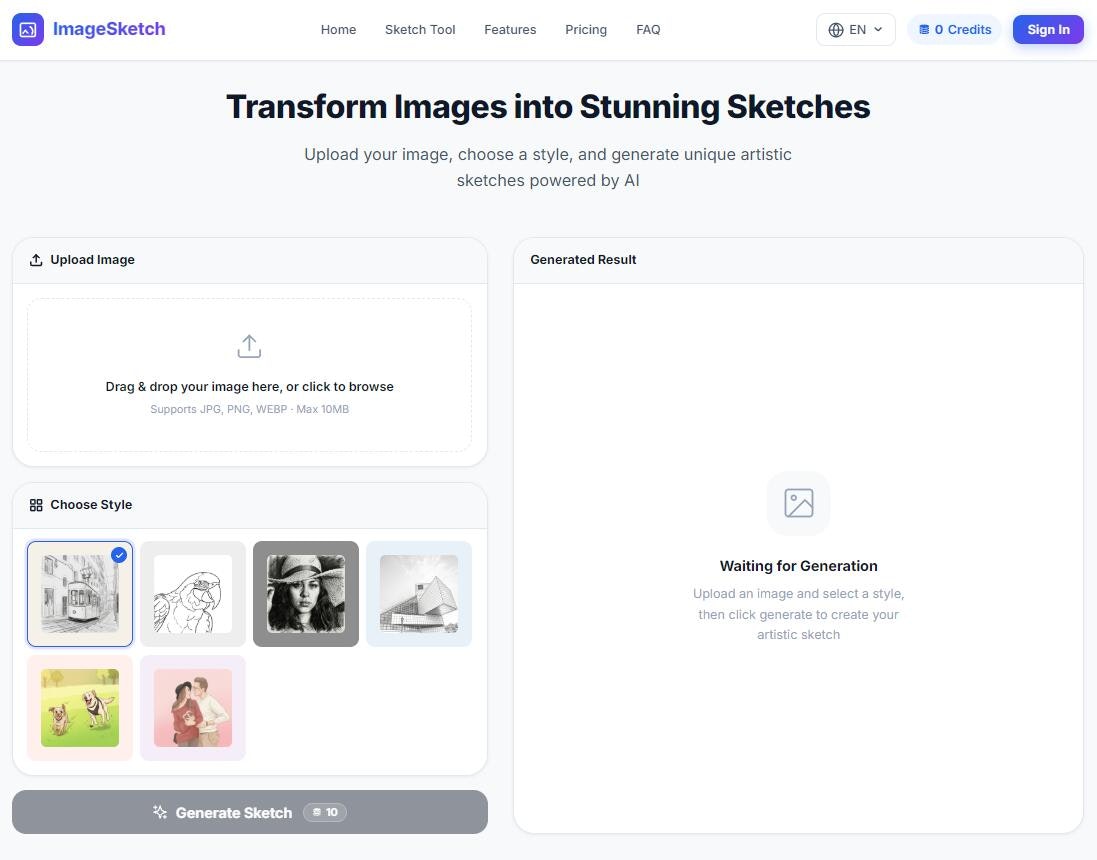Click the ImageSketch logo icon

click(28, 29)
